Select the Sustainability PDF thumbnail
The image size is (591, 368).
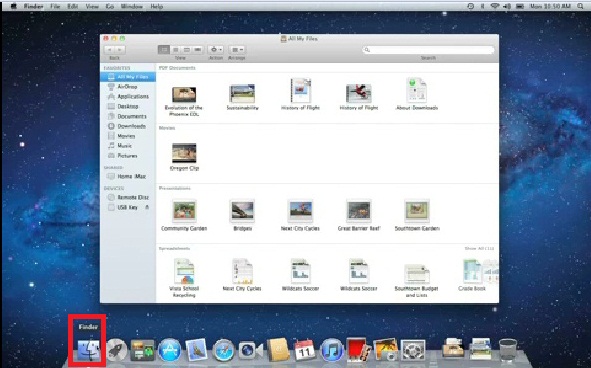pos(242,93)
